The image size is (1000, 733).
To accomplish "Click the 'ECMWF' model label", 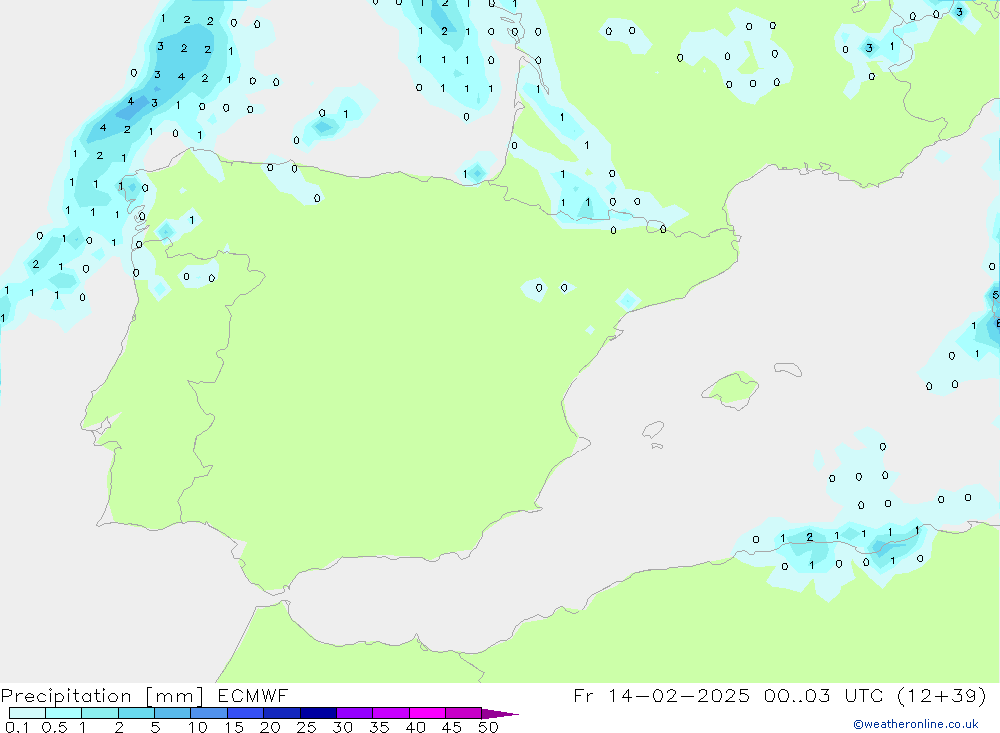I will (x=253, y=695).
